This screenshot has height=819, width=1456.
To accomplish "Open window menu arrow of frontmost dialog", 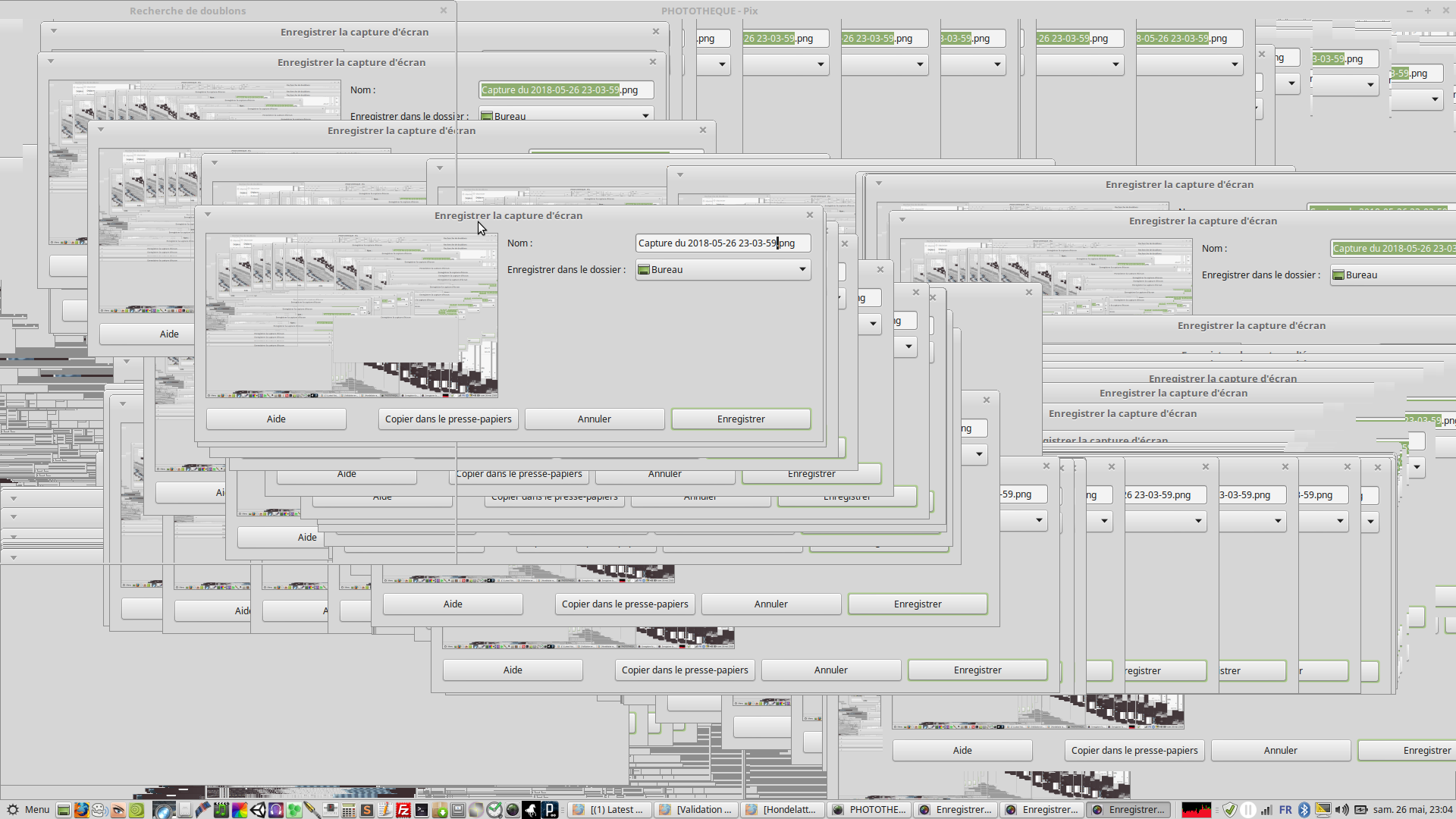I will pyautogui.click(x=207, y=215).
